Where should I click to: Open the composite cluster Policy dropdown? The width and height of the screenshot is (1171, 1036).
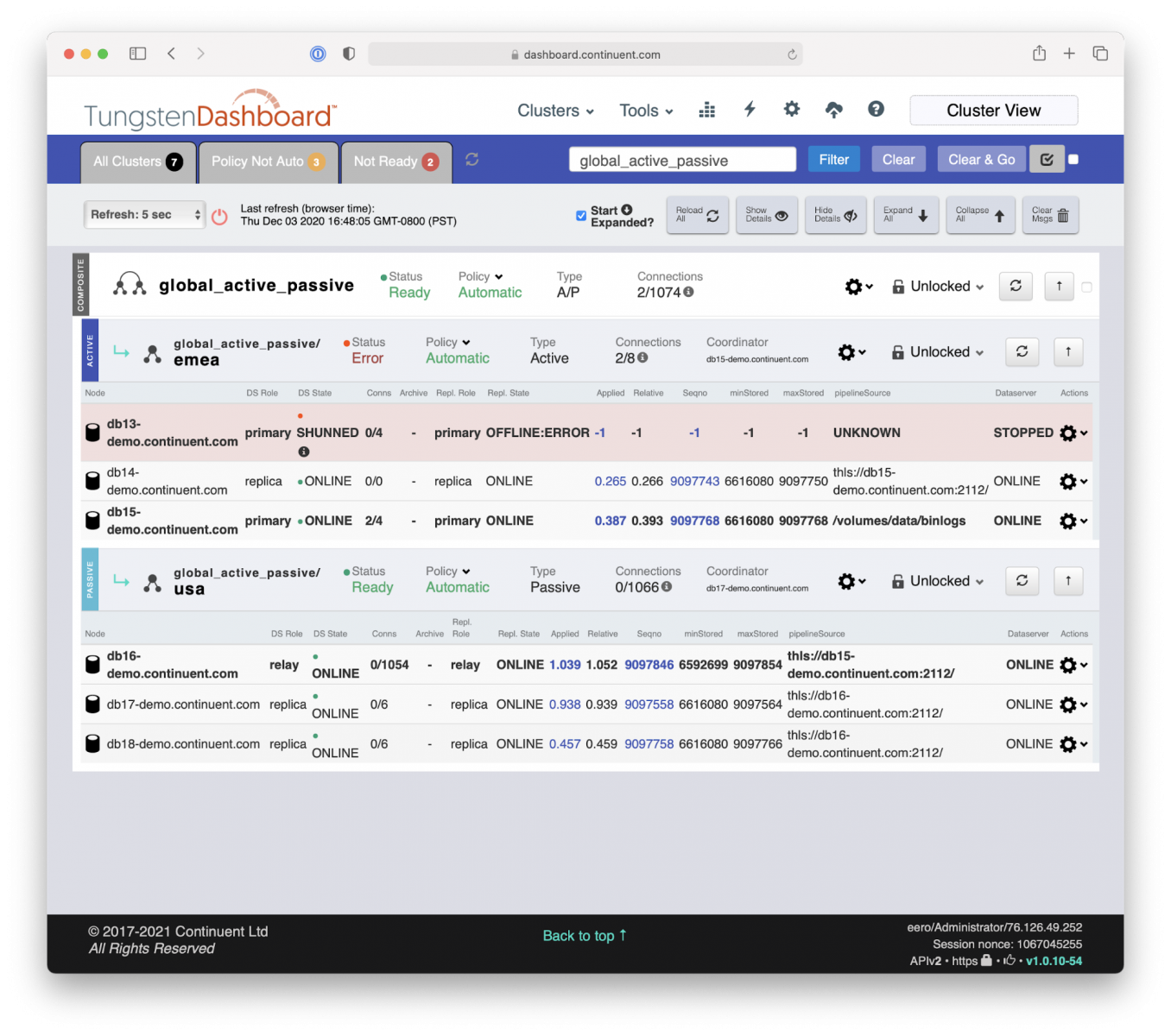click(480, 276)
